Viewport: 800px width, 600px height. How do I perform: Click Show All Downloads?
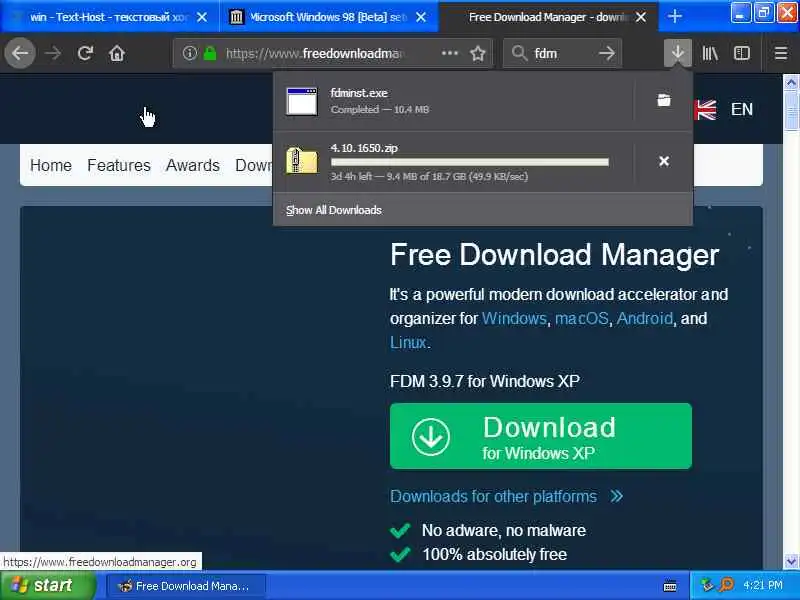click(334, 210)
